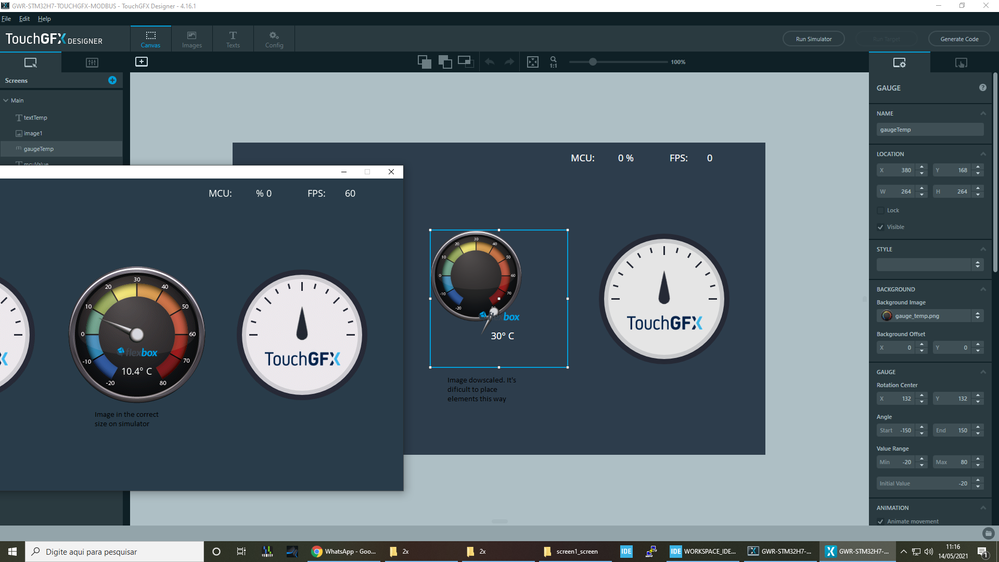Open Windows Start menu
The width and height of the screenshot is (999, 562).
(x=12, y=551)
